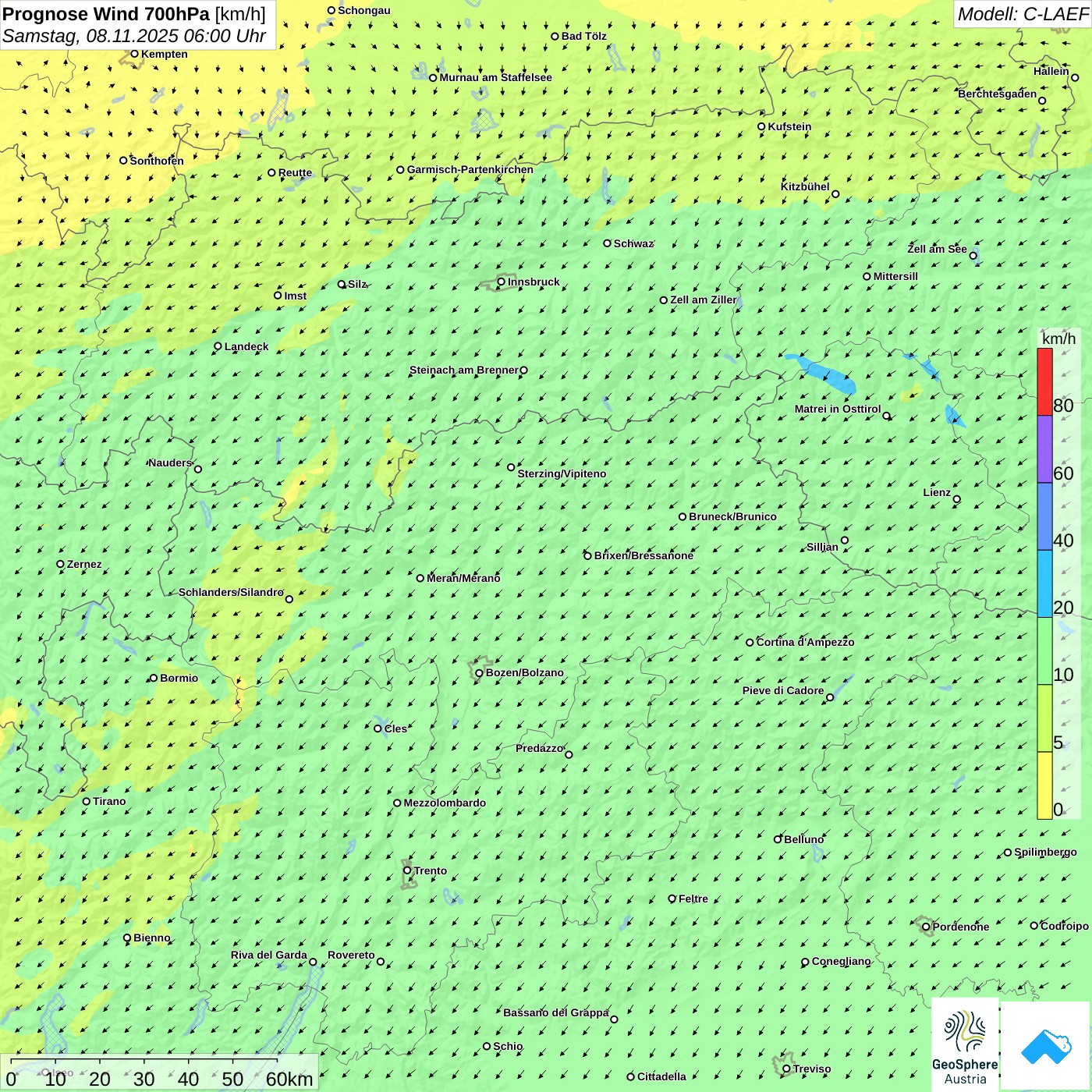This screenshot has width=1092, height=1092.
Task: Click the Bienno label
Action: click(x=152, y=938)
